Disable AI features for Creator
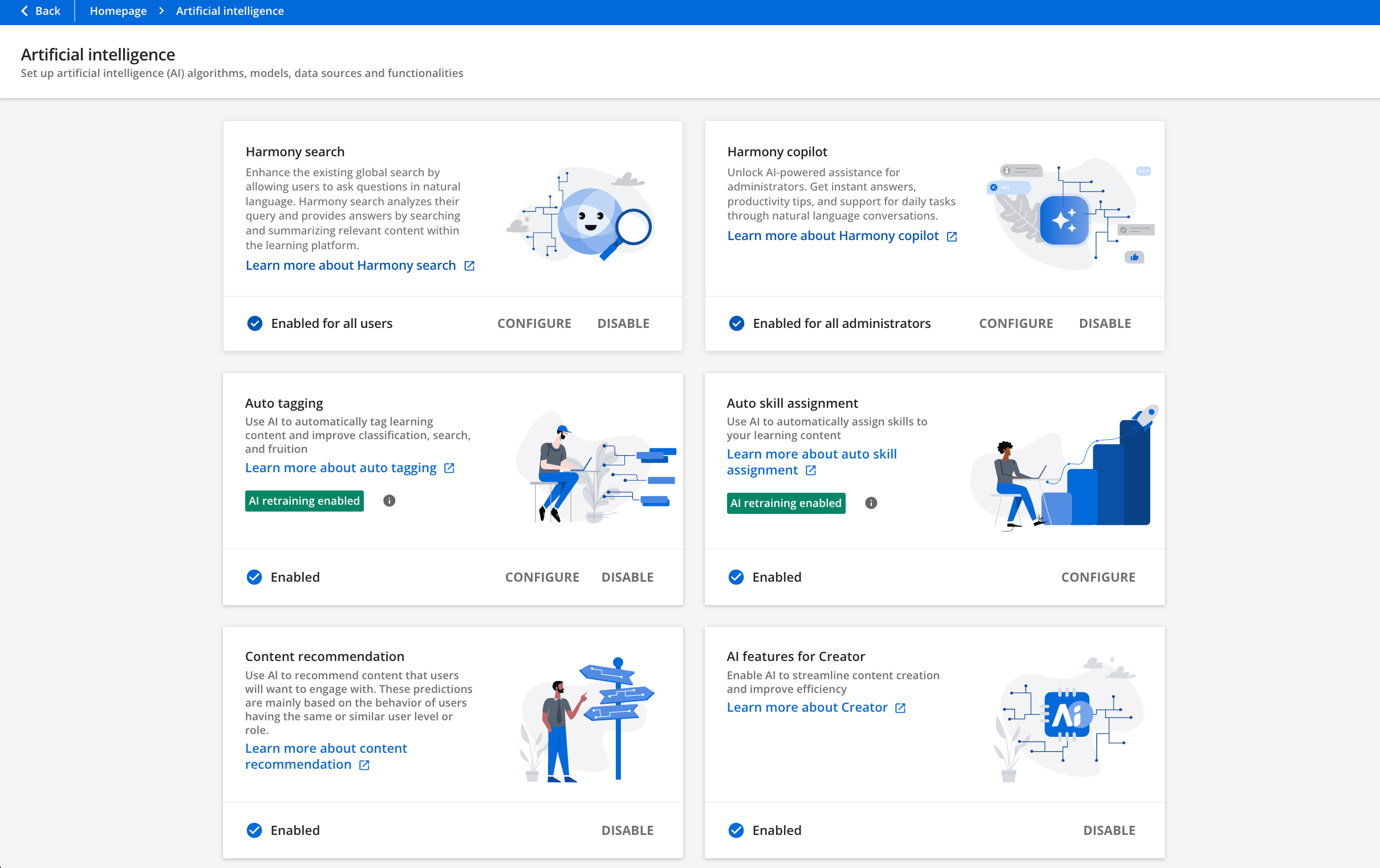 (1109, 830)
